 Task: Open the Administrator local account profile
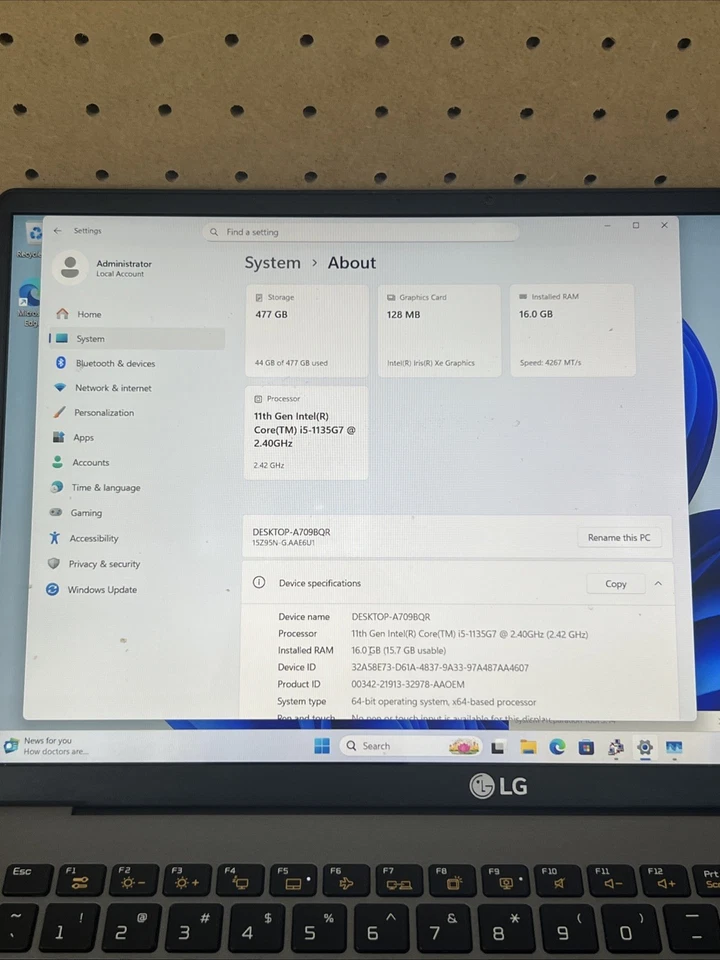click(102, 268)
